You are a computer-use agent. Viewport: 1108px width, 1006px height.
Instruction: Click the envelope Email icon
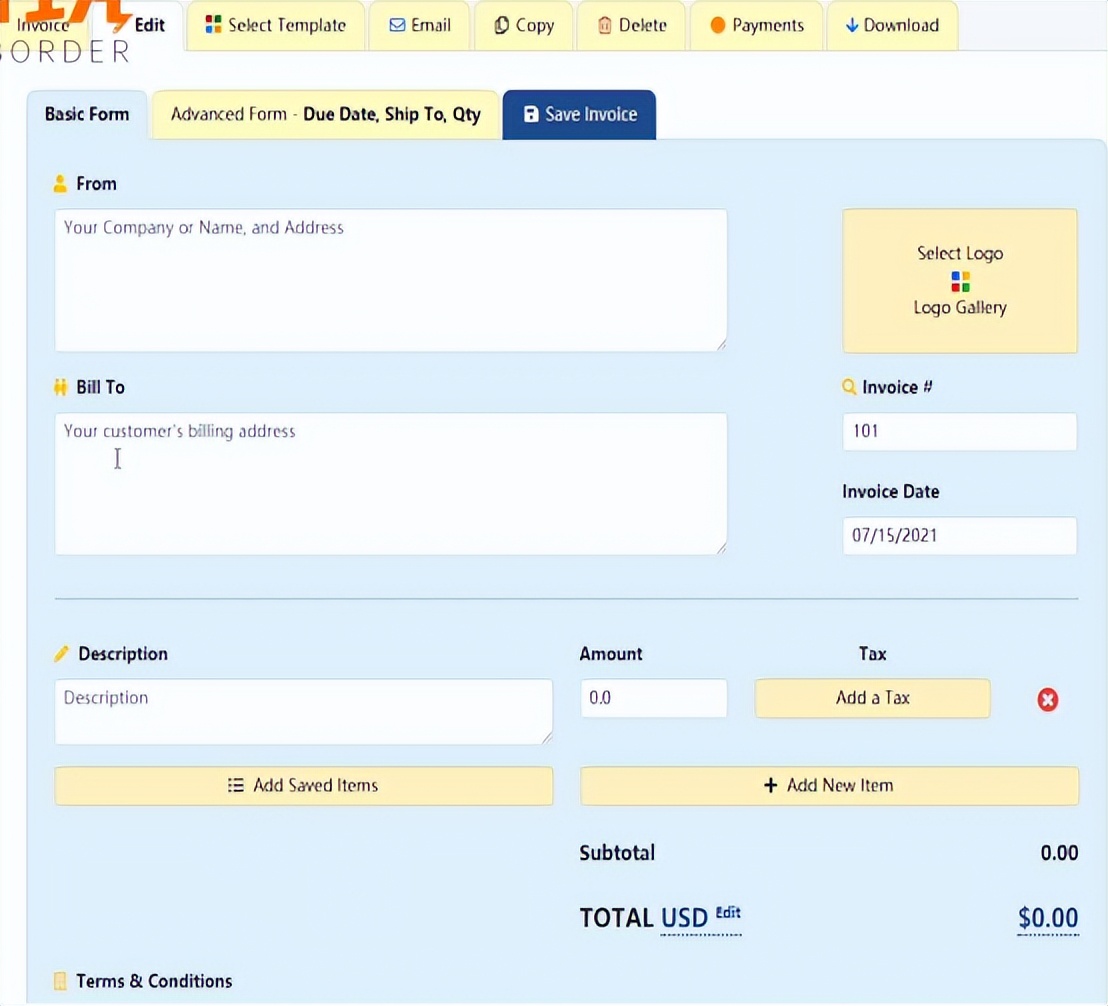[397, 25]
